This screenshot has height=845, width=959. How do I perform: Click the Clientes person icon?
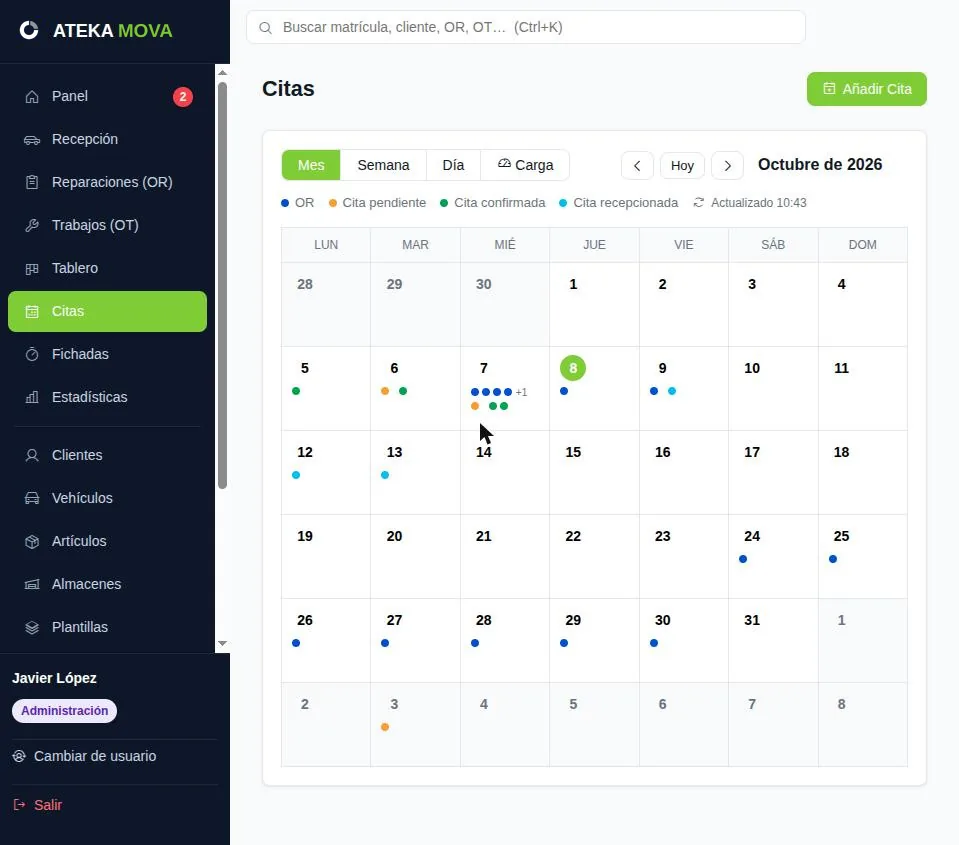[32, 456]
